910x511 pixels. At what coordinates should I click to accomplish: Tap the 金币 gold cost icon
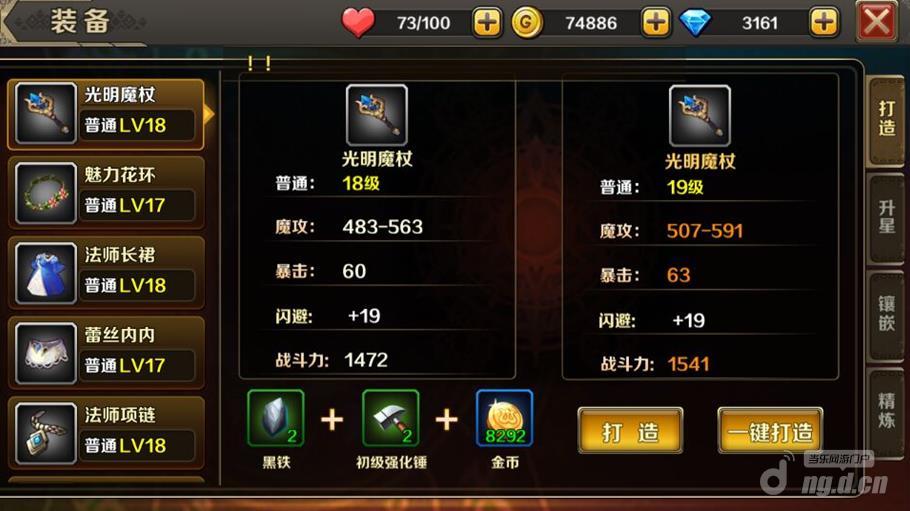tap(504, 418)
